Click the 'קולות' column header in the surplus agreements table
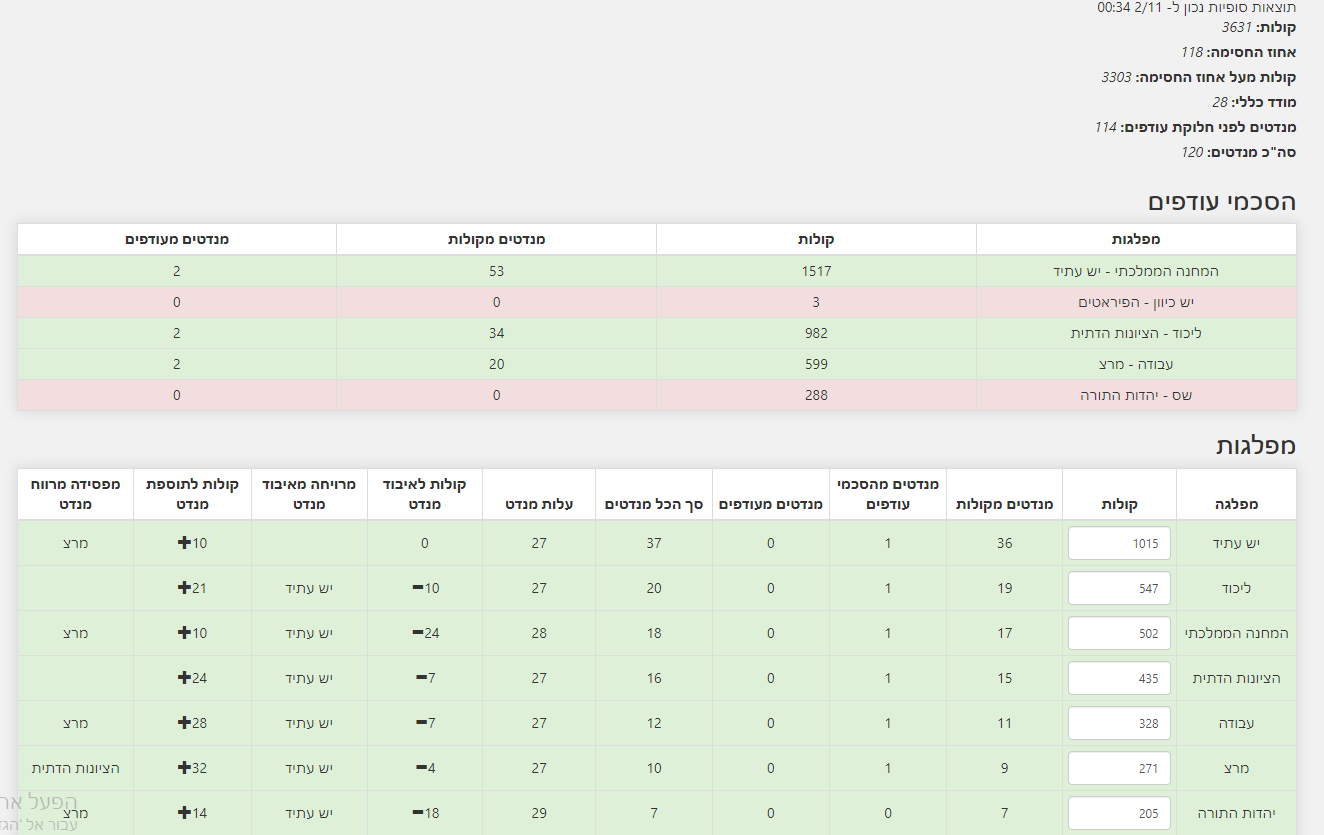The height and width of the screenshot is (835, 1324). (816, 239)
